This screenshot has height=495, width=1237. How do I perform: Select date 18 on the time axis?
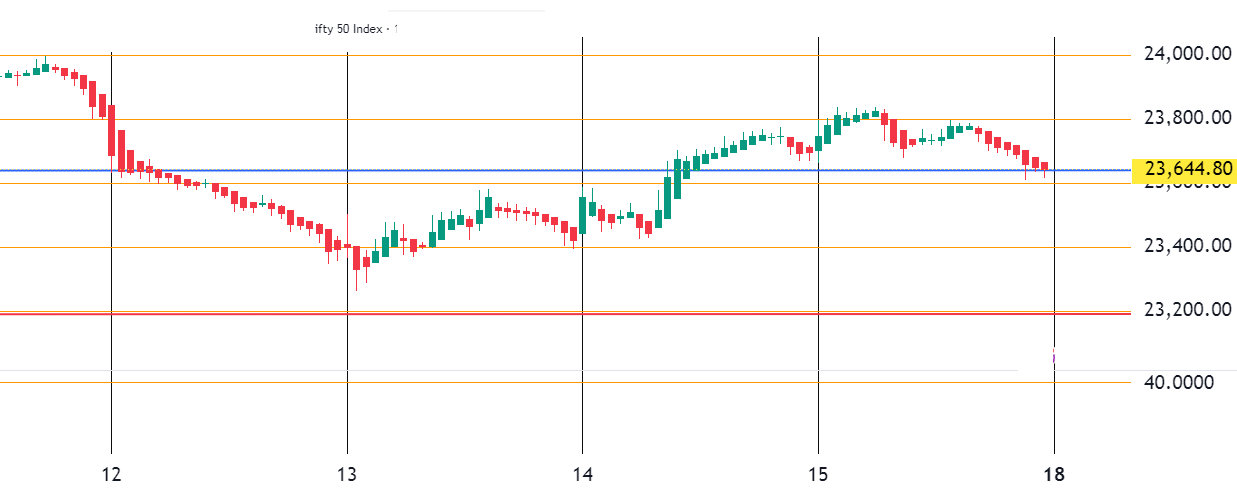point(1055,473)
